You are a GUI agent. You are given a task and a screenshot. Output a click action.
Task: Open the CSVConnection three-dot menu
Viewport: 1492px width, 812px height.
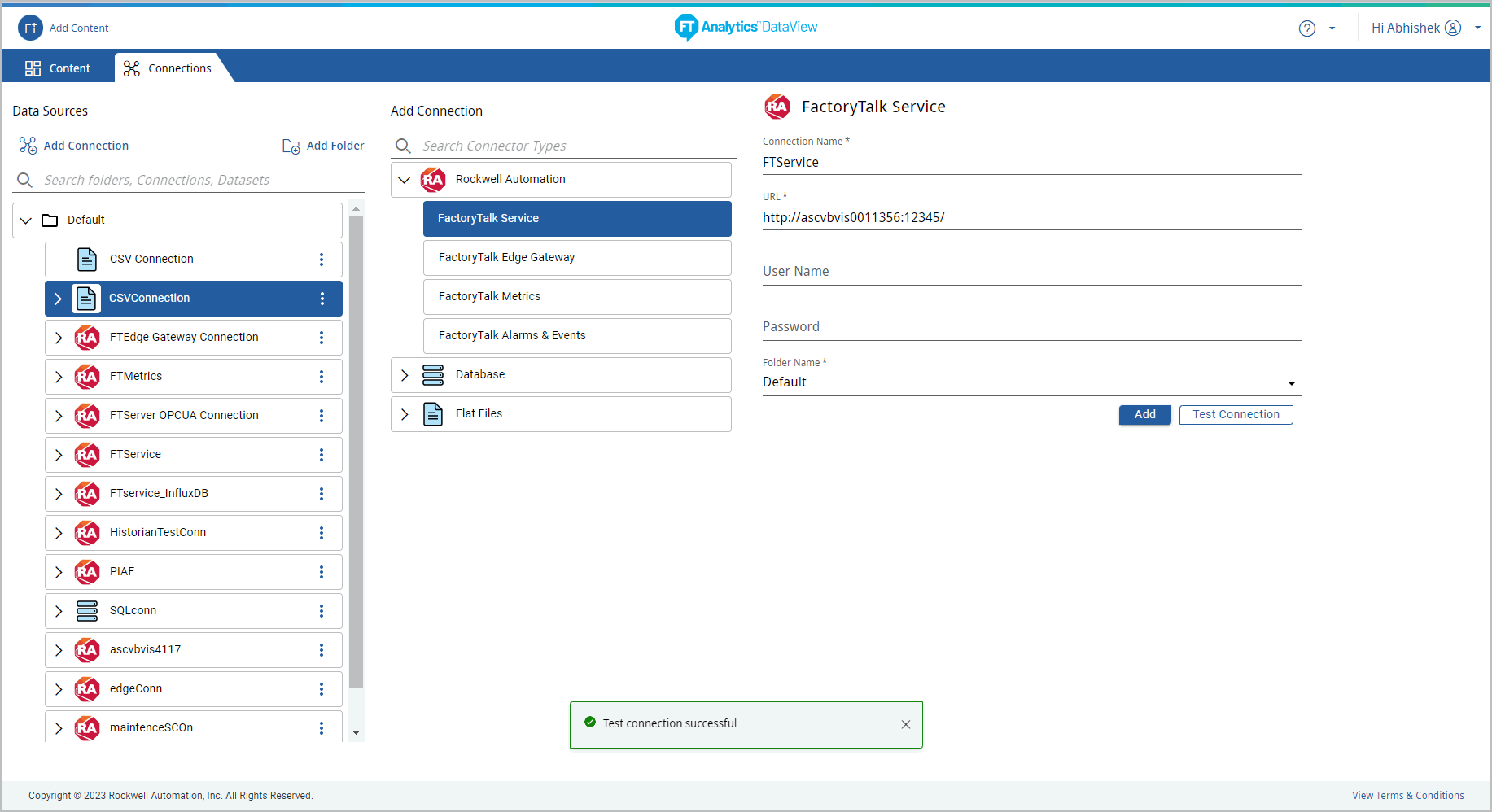[322, 298]
